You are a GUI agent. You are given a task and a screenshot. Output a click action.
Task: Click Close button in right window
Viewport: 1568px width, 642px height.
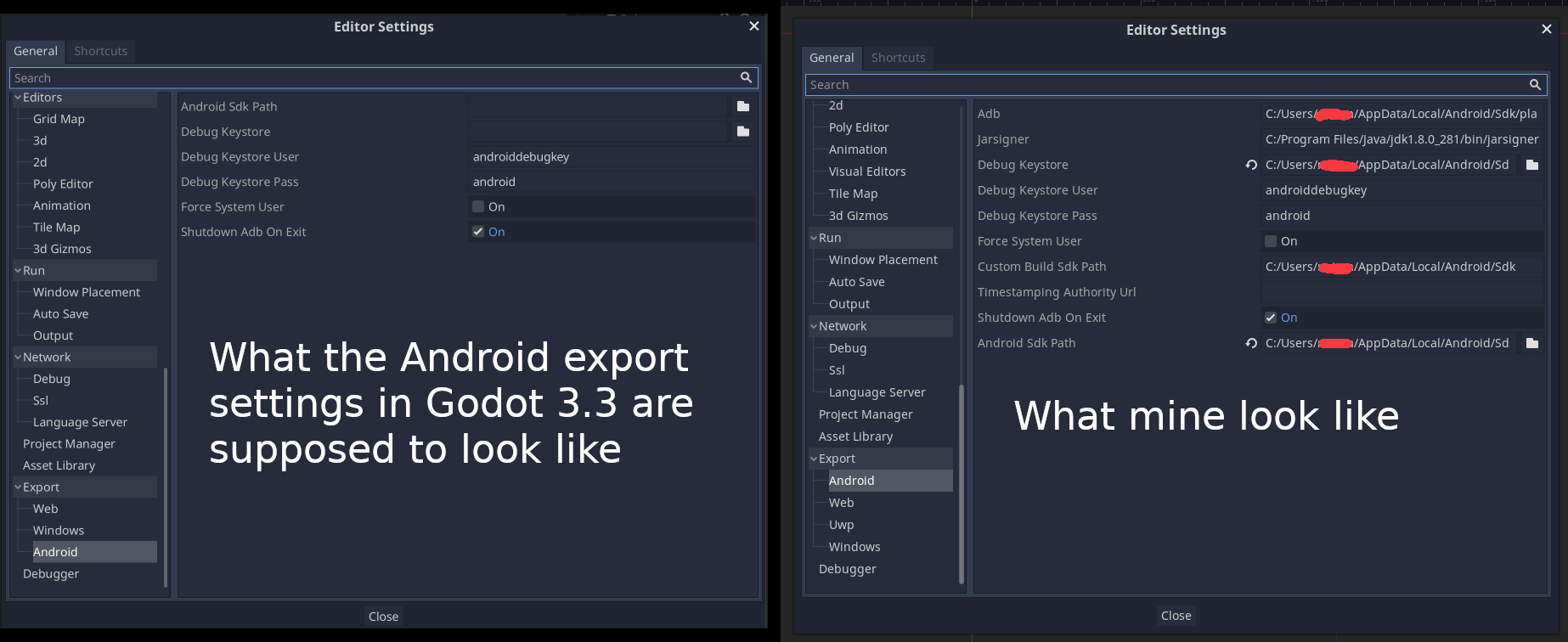(1176, 616)
